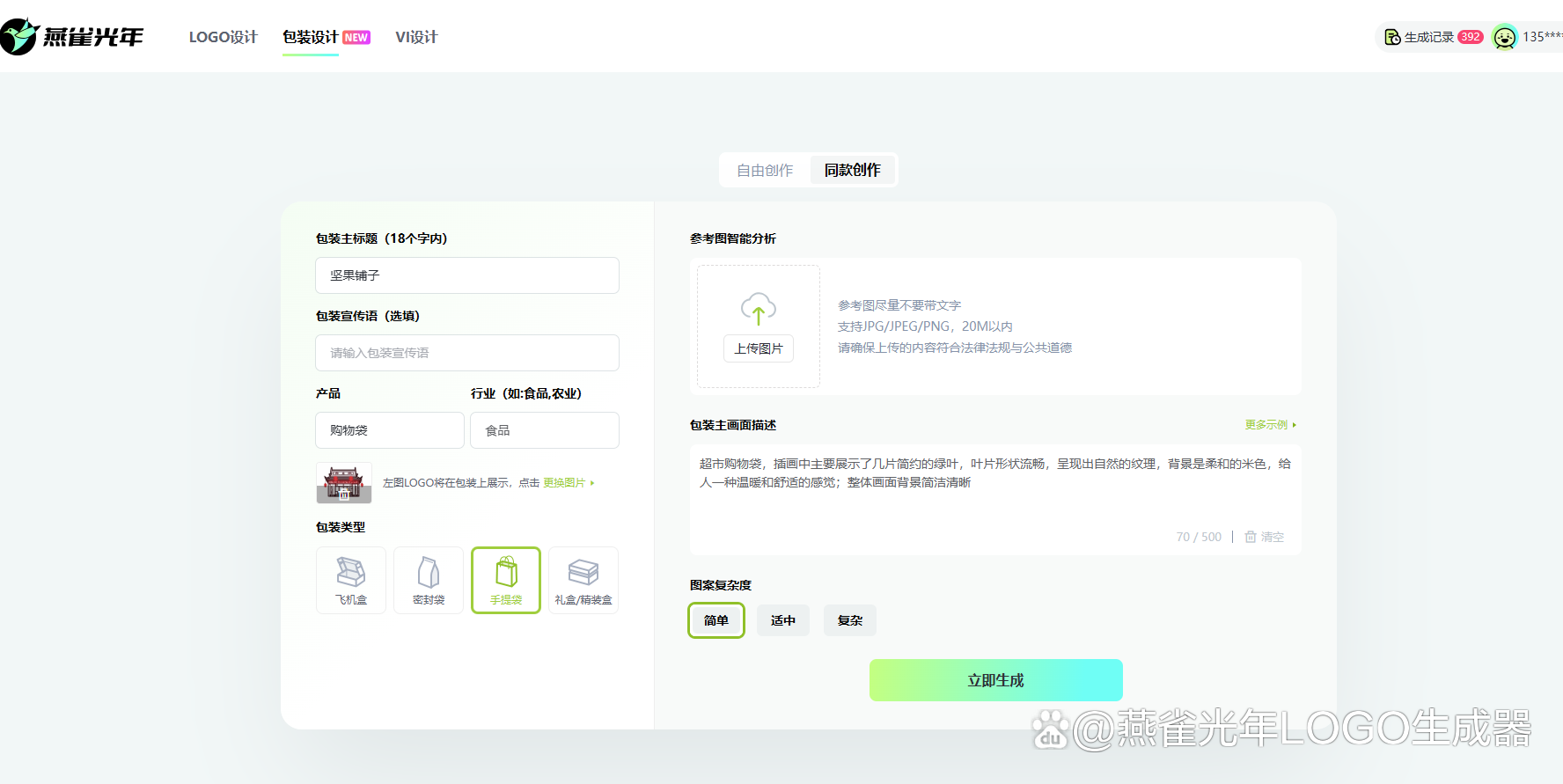Viewport: 1563px width, 784px height.
Task: Open the LOGO设计 menu item
Action: [x=223, y=37]
